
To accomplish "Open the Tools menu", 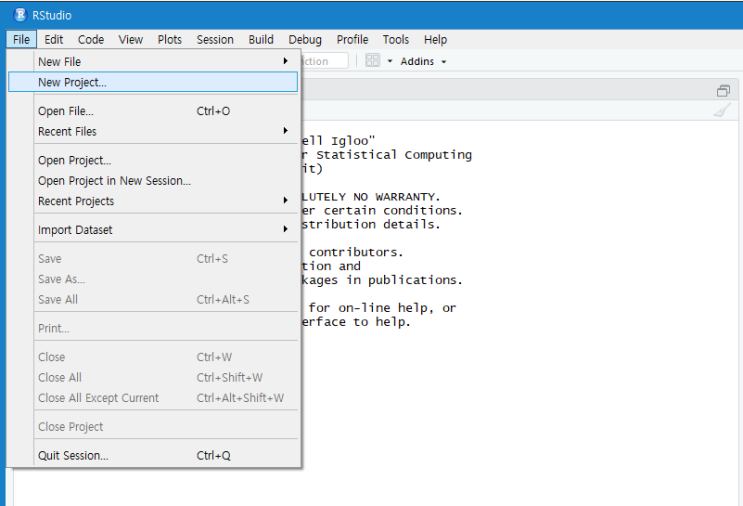I will tap(396, 40).
